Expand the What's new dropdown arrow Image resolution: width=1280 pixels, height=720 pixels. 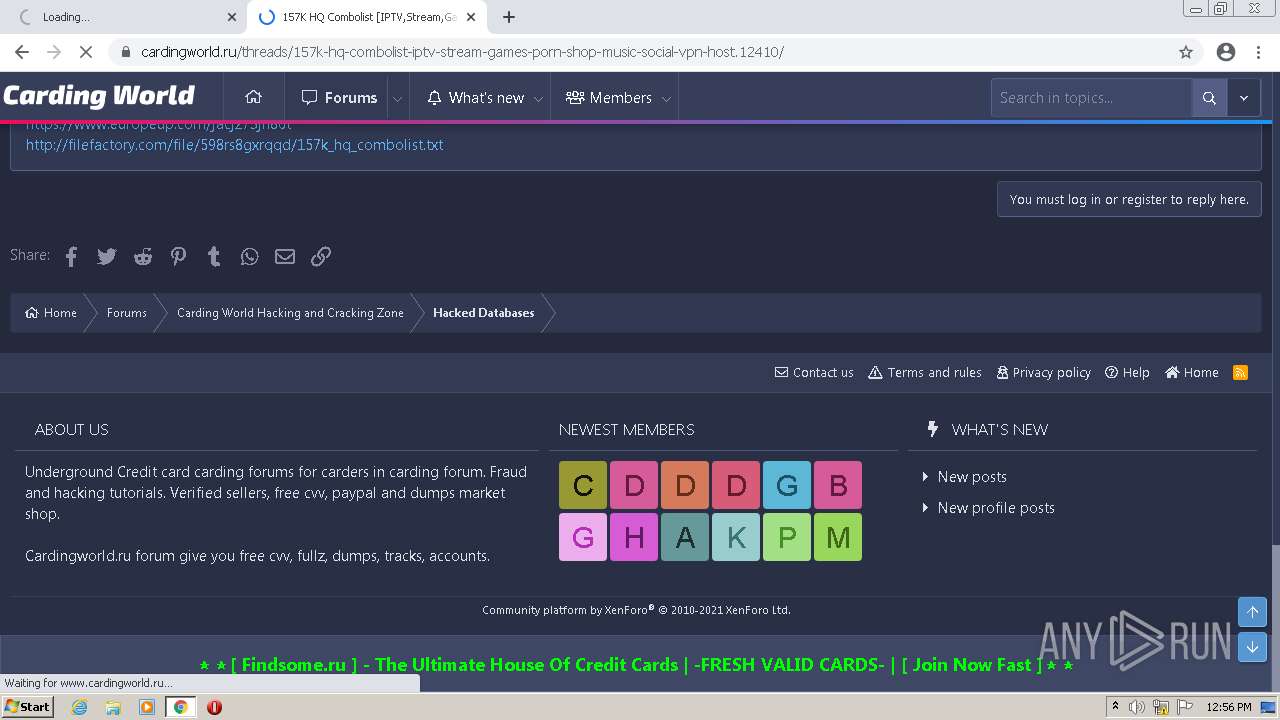tap(538, 98)
